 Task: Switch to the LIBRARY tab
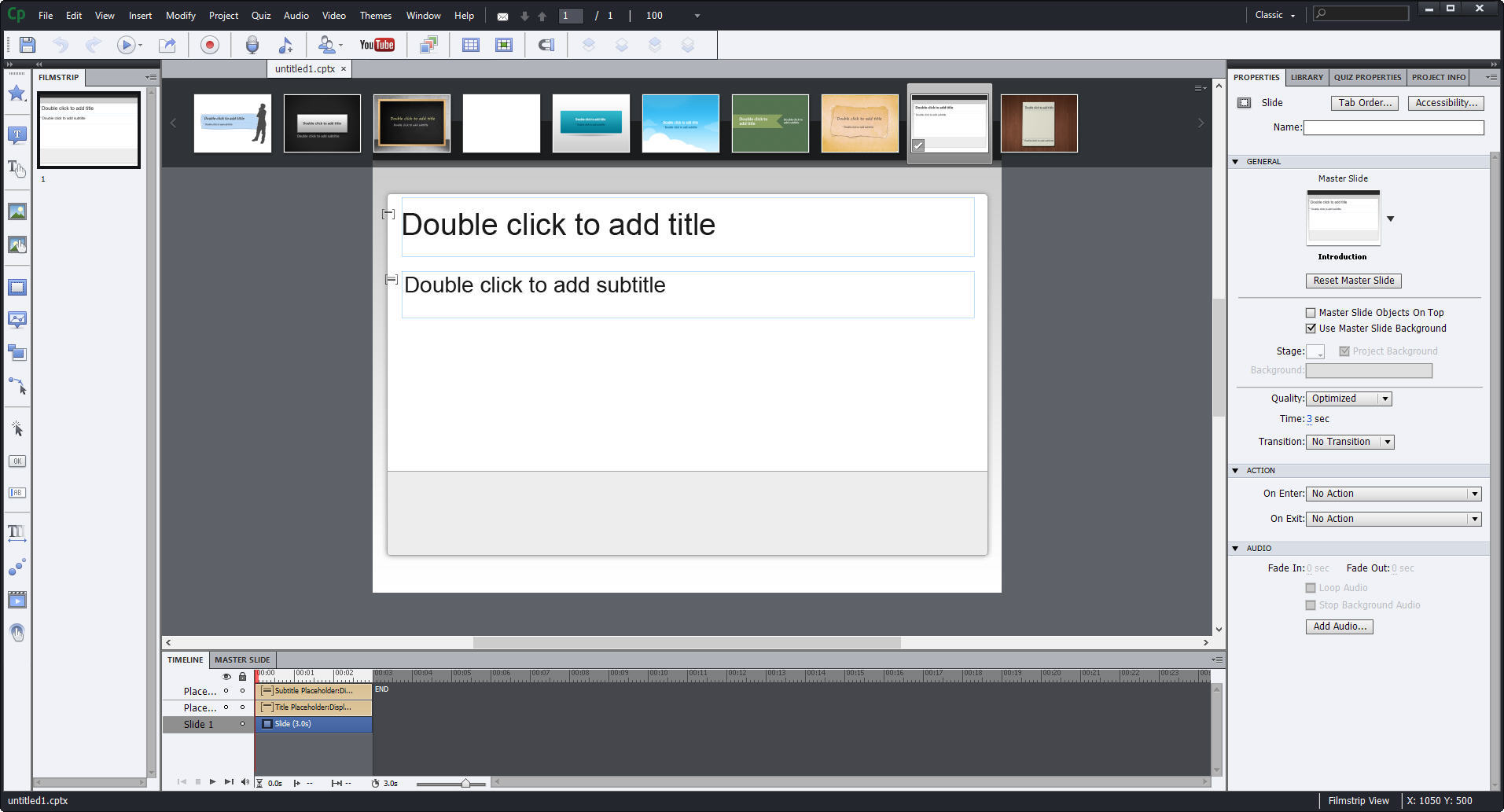click(1306, 77)
